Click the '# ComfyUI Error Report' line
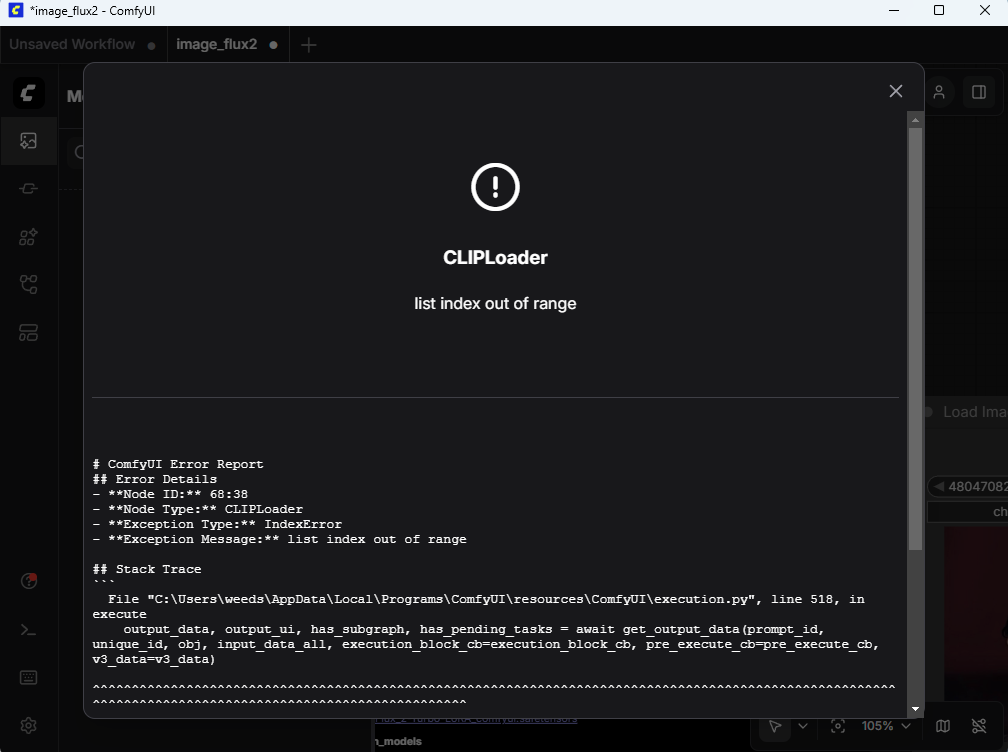 click(178, 464)
